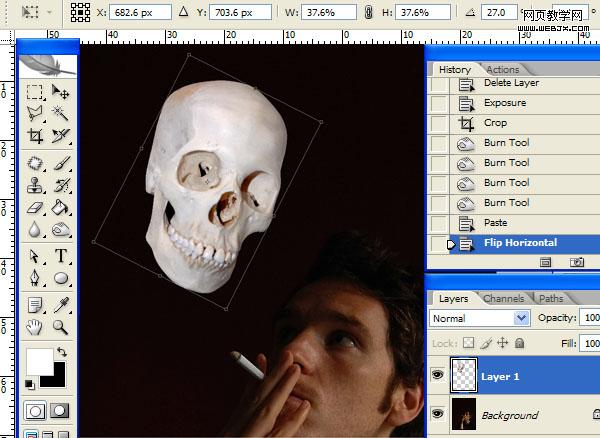
Task: Toggle lock all padlock icon
Action: tap(519, 343)
